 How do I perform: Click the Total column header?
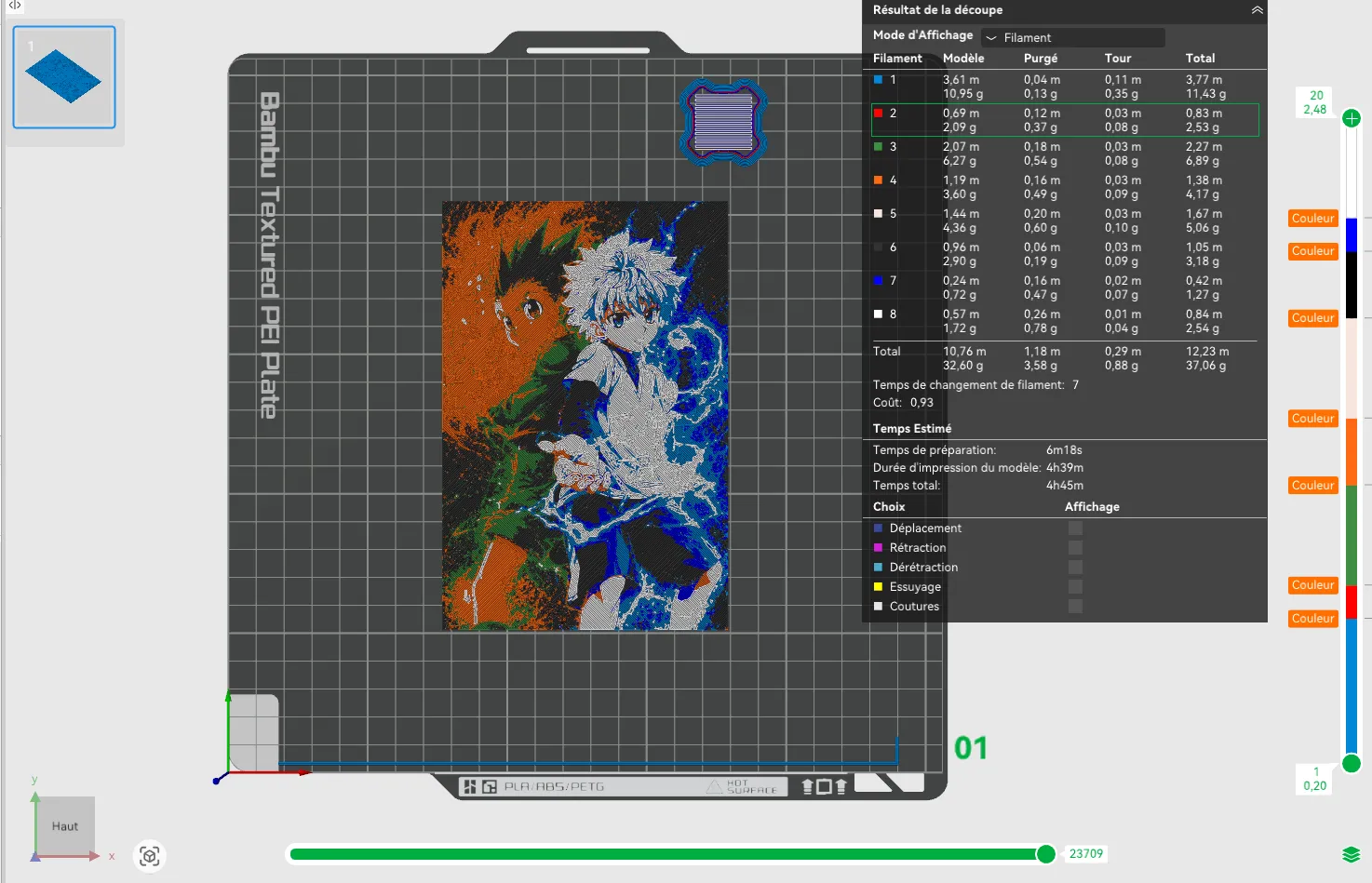pyautogui.click(x=1200, y=58)
